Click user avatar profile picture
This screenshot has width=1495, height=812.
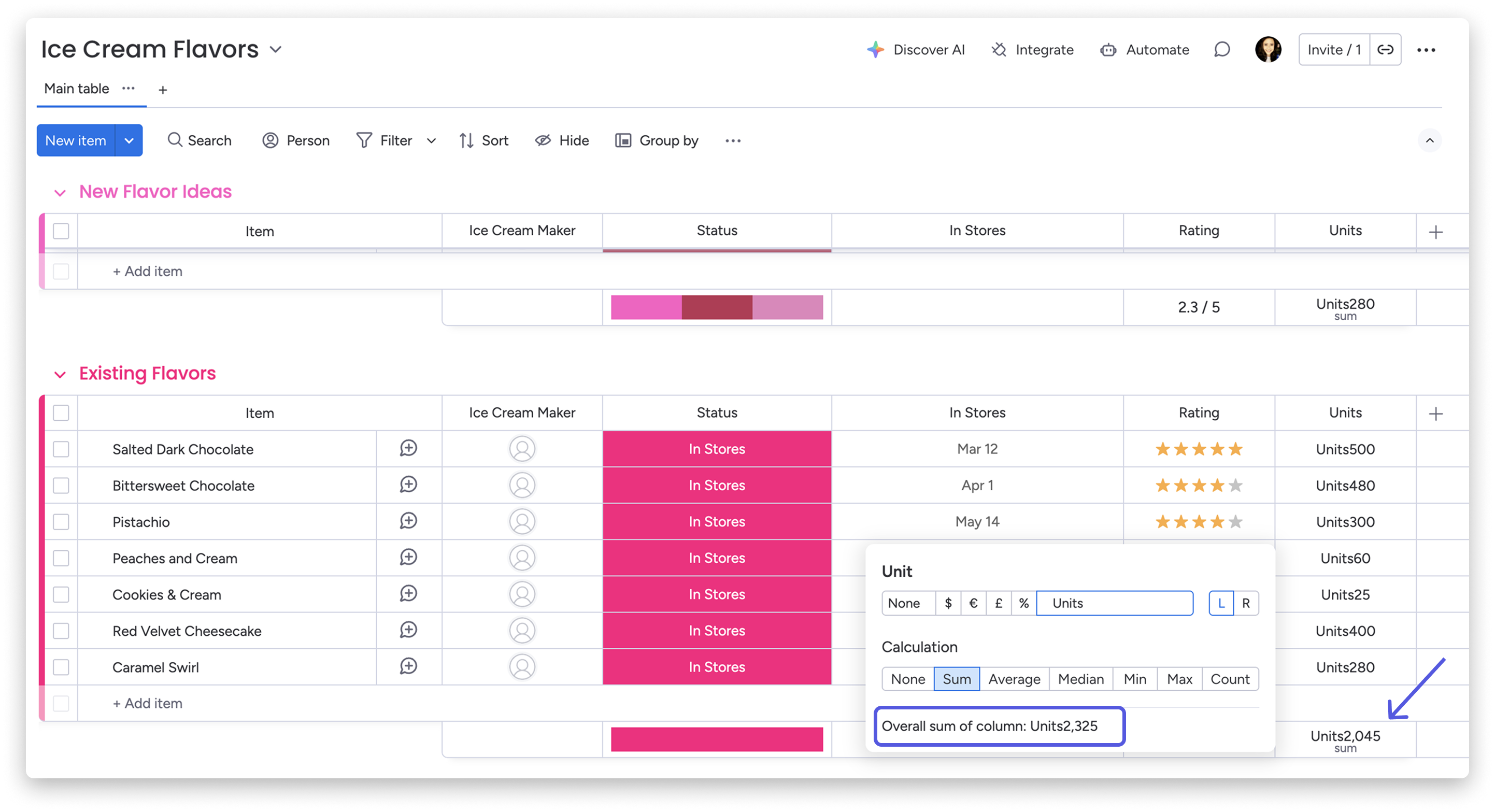tap(1268, 50)
